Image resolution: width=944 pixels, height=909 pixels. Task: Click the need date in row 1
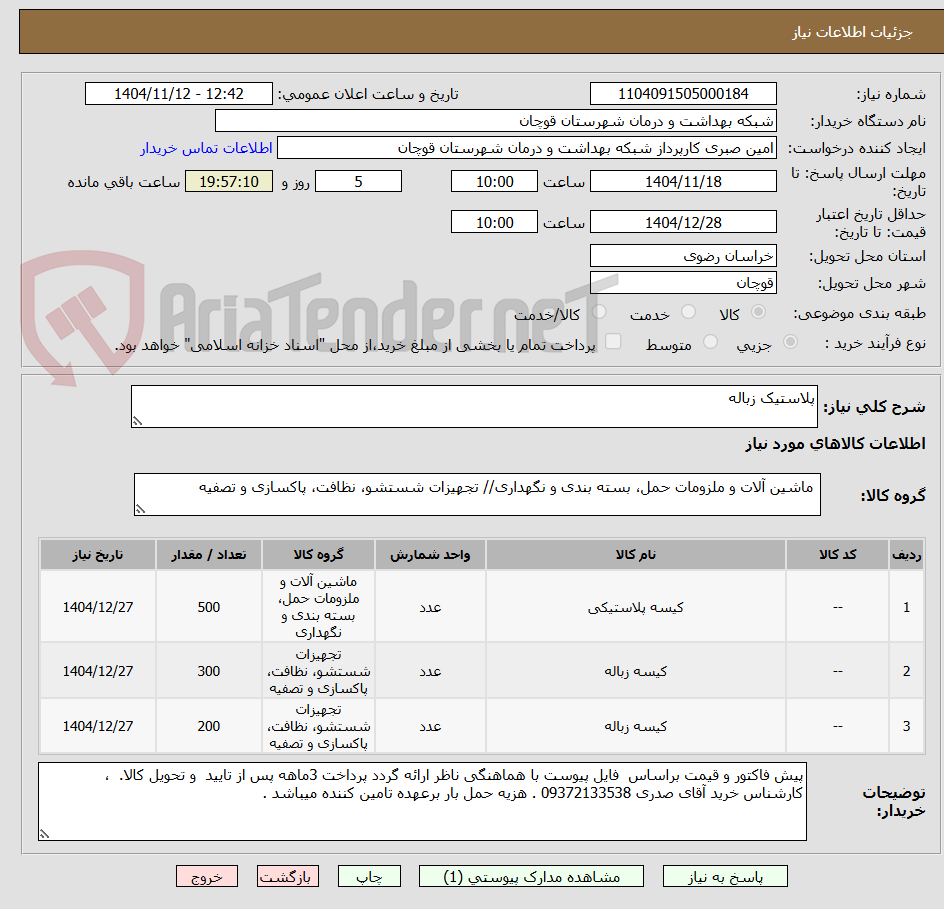[x=98, y=607]
